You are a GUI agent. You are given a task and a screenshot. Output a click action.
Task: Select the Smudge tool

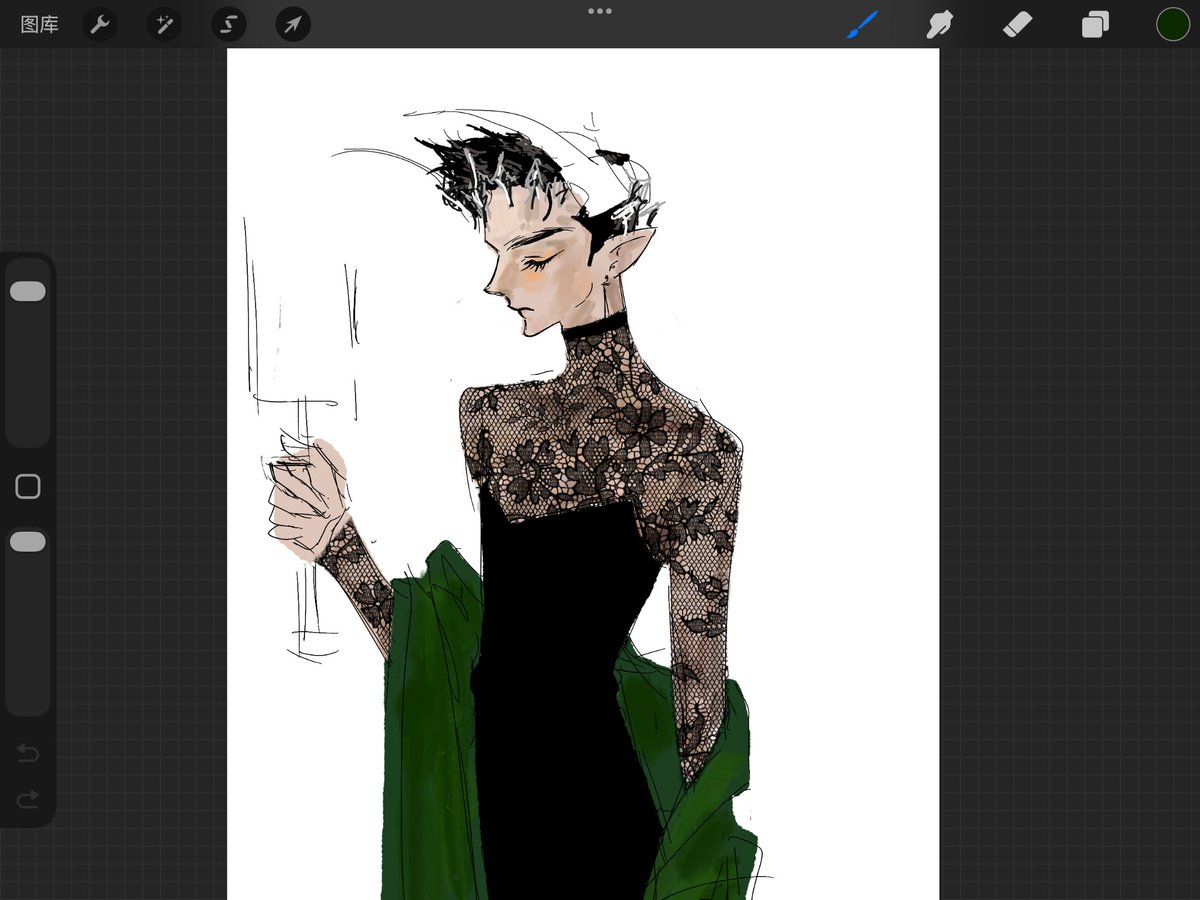[939, 25]
